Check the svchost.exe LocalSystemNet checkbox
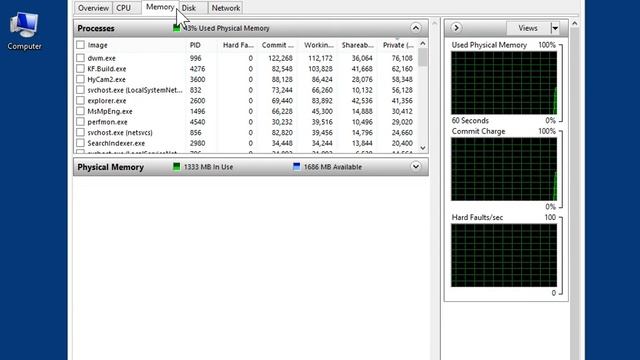 80,90
